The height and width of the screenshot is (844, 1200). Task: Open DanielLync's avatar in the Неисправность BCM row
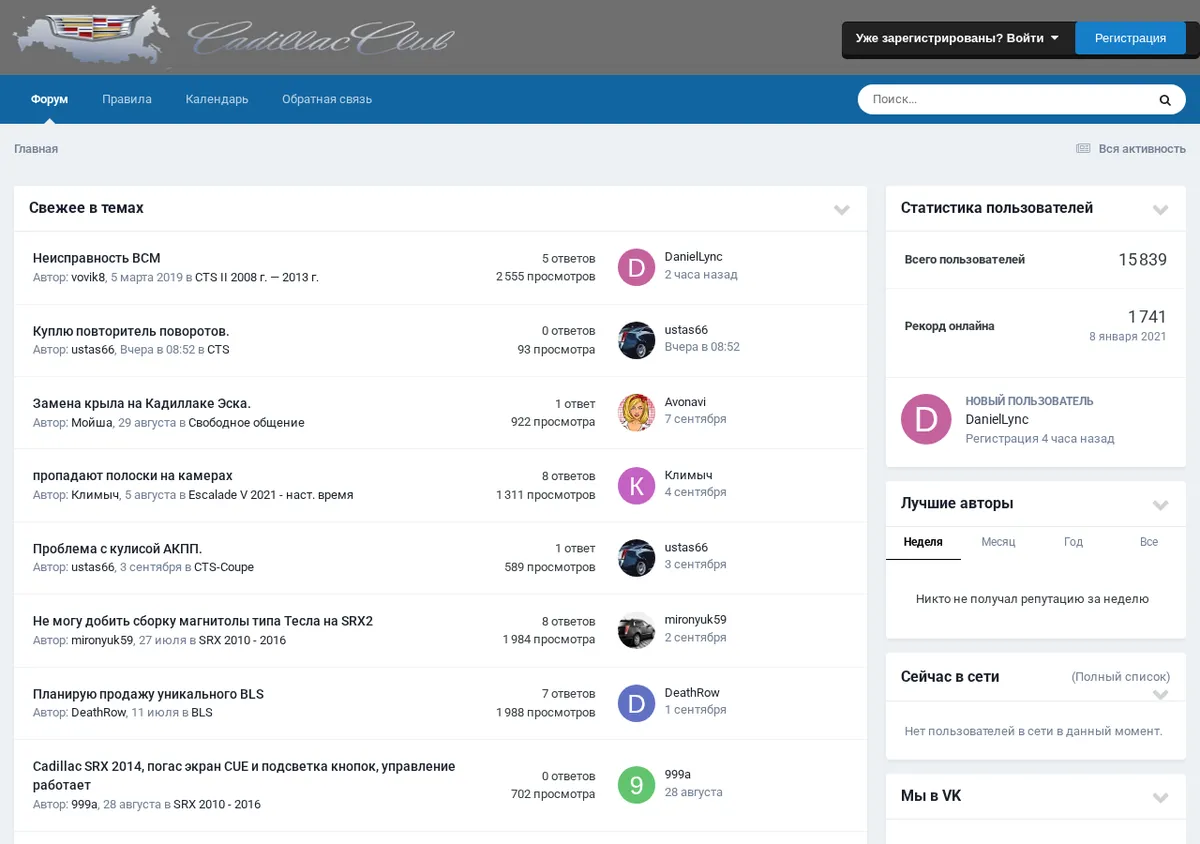[x=636, y=267]
